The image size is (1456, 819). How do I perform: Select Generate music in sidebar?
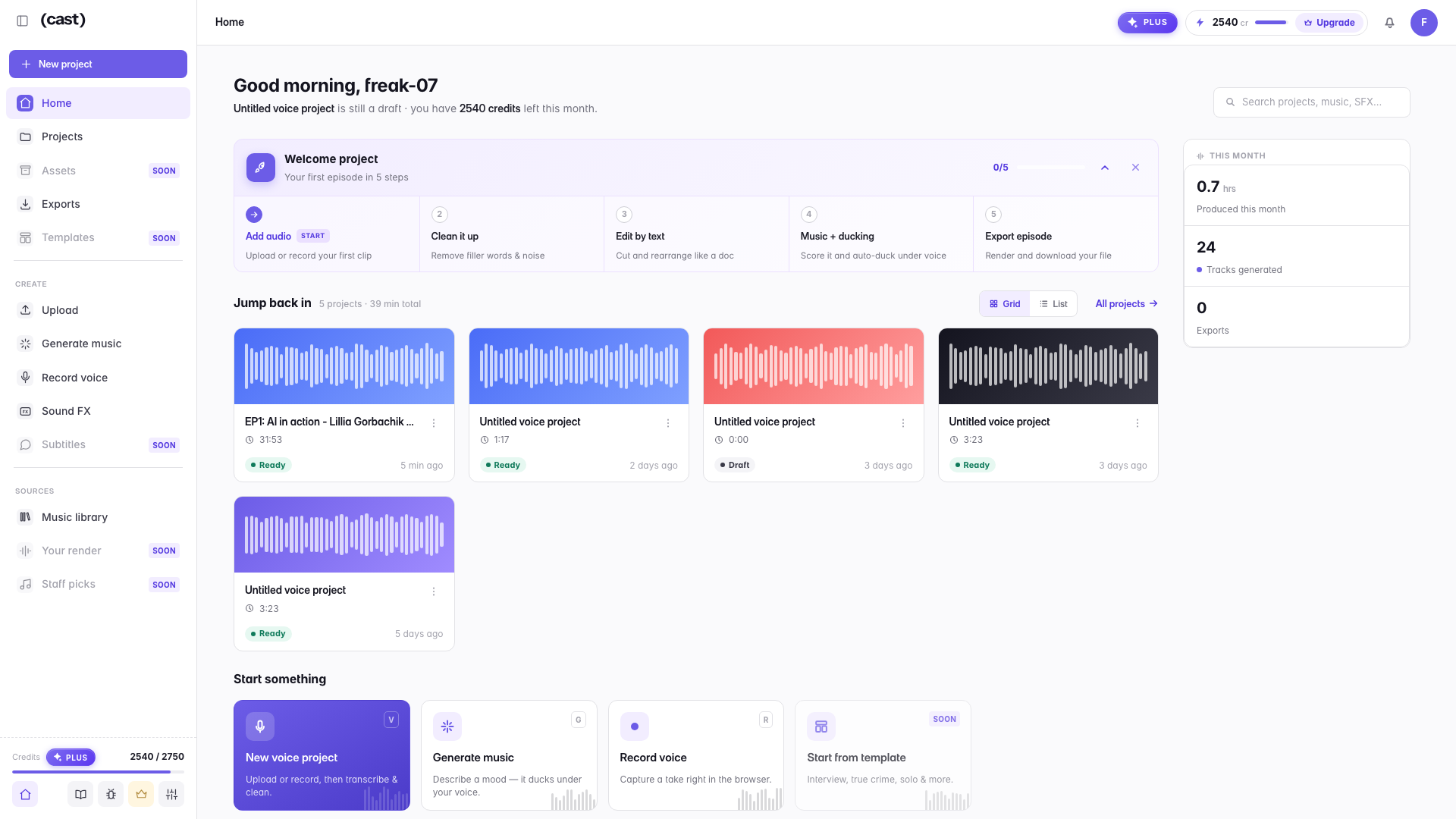pos(98,344)
